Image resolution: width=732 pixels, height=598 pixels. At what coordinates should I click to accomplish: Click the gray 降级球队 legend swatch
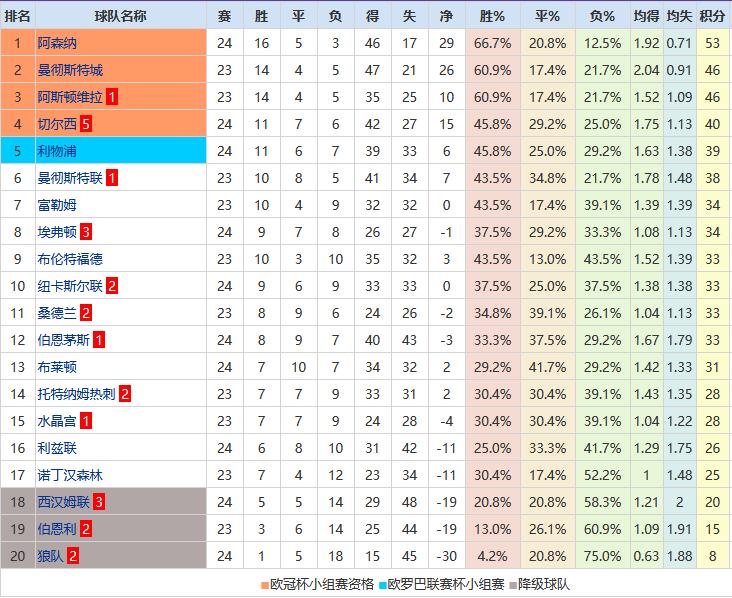(x=514, y=585)
